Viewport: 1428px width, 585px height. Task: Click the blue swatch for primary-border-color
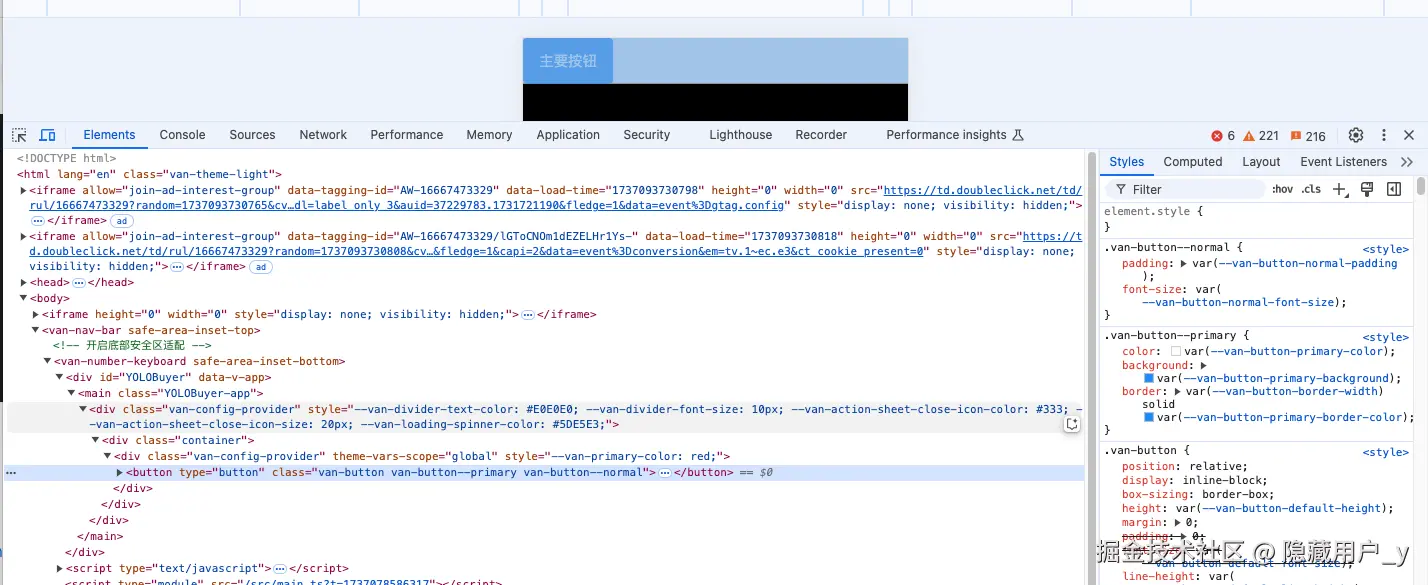[1149, 417]
